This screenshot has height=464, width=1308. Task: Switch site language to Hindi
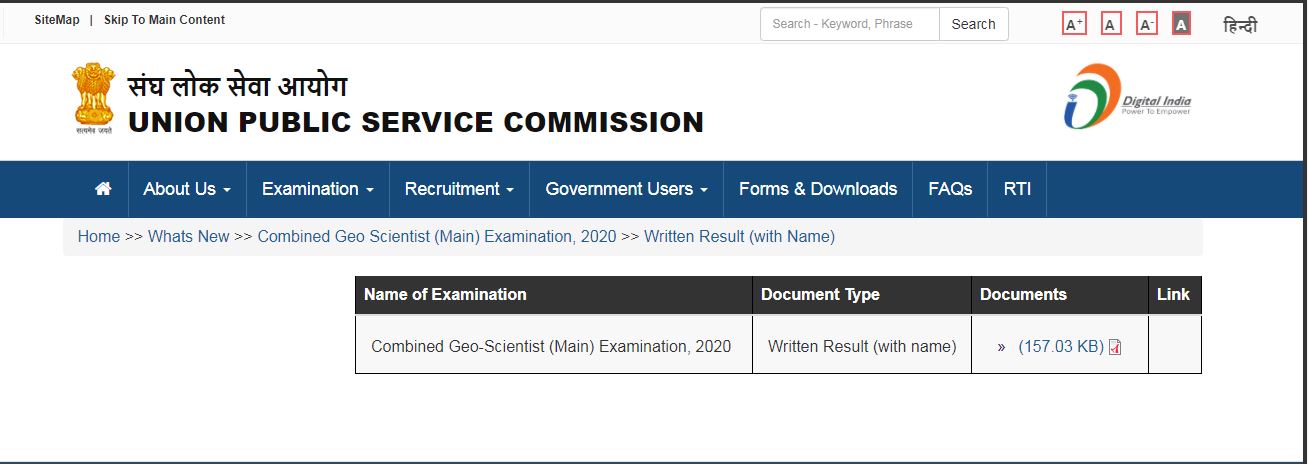1240,25
